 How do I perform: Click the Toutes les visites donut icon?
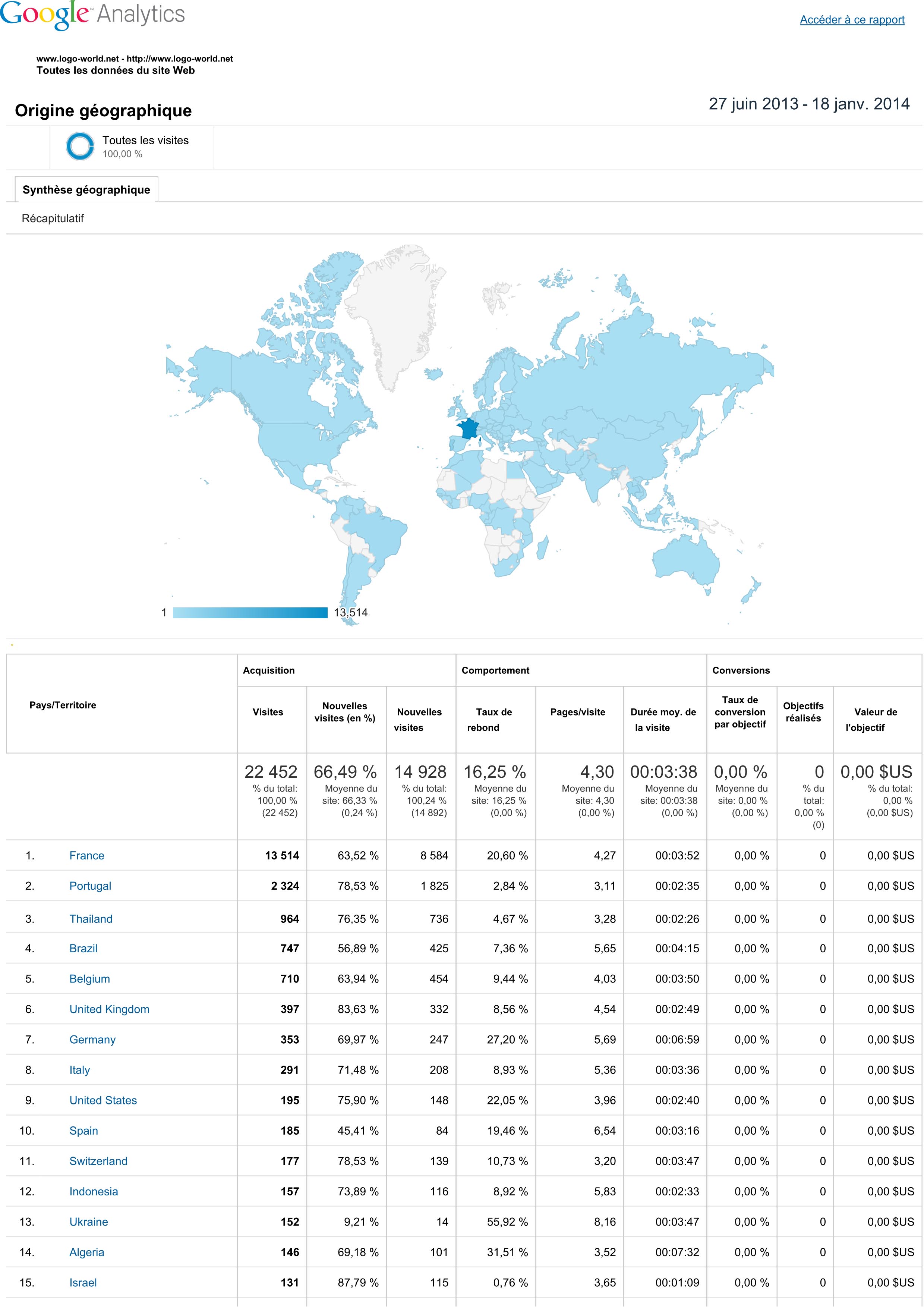[80, 146]
